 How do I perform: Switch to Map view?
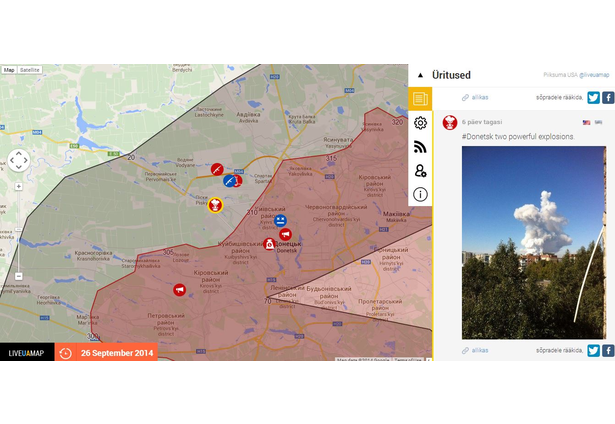tap(9, 70)
